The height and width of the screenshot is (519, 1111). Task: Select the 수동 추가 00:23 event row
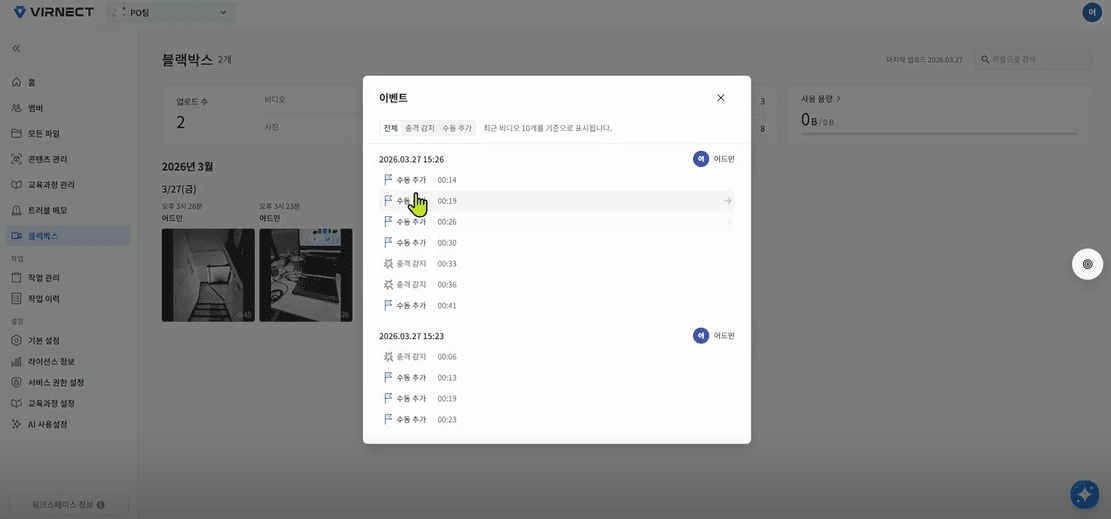[557, 419]
